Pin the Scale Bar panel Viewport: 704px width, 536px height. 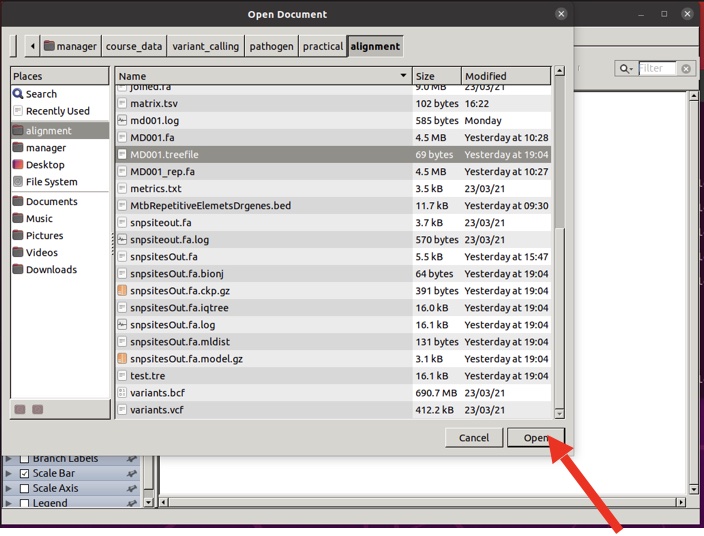point(131,474)
